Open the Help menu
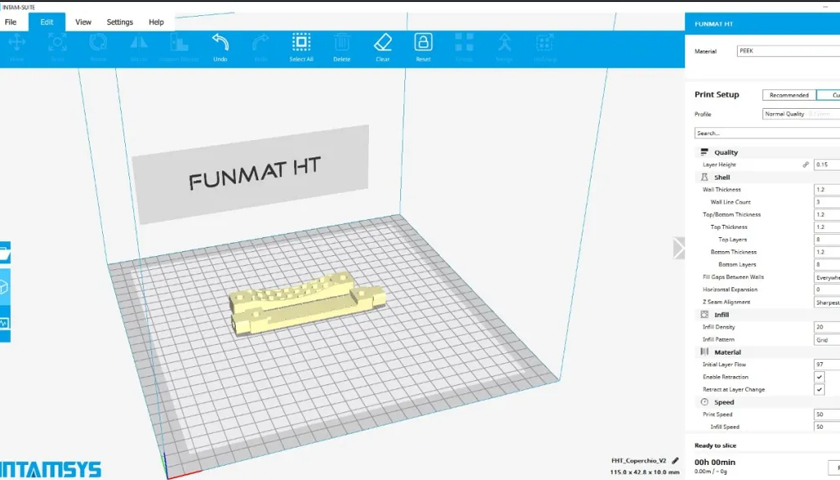840x480 pixels. tap(156, 22)
